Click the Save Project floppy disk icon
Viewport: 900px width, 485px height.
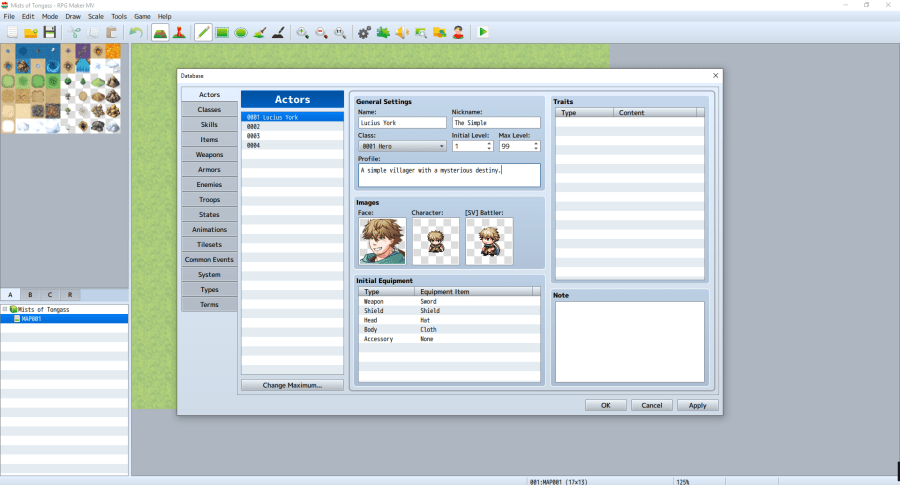[49, 32]
